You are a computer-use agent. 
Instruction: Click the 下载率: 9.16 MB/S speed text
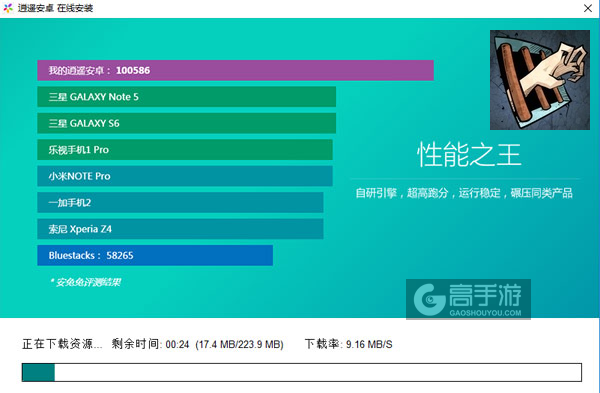tap(349, 344)
